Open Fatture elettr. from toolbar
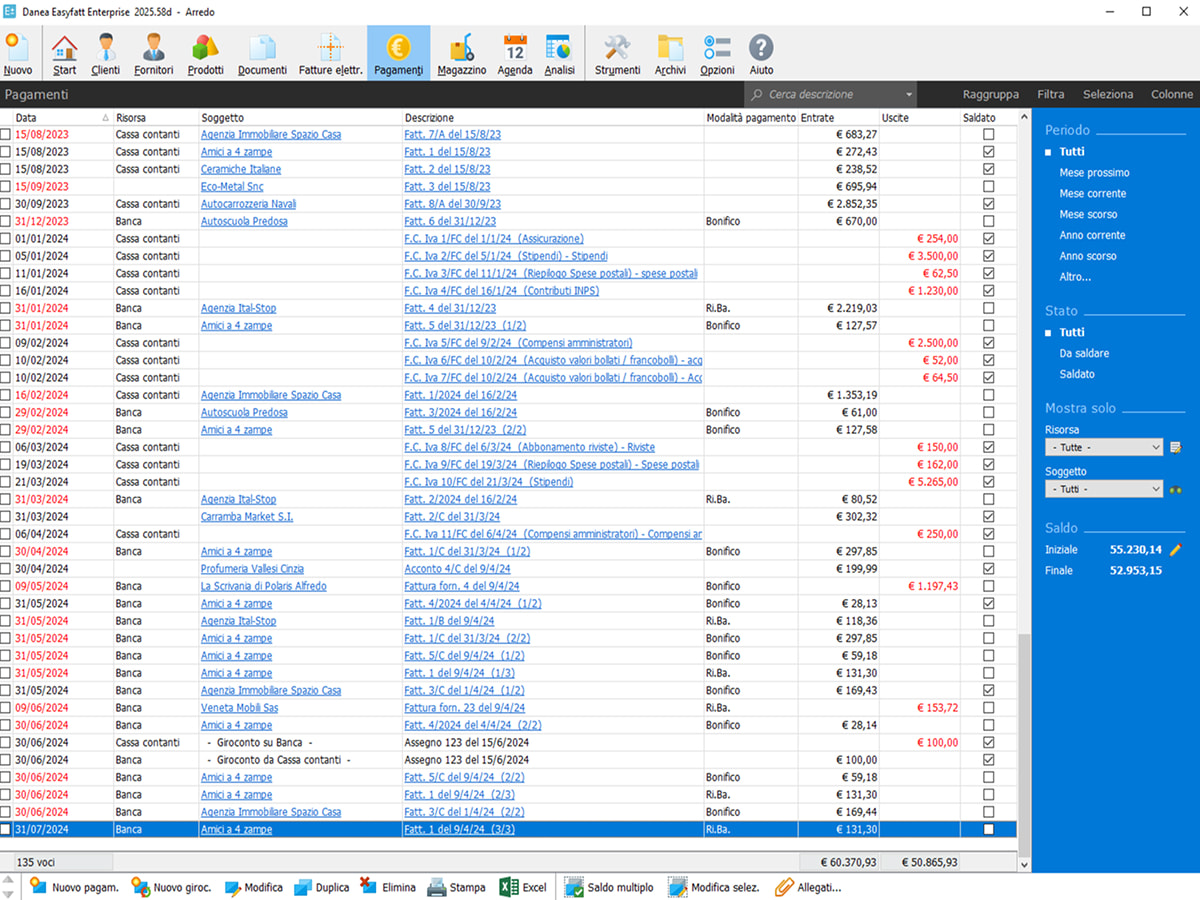The width and height of the screenshot is (1200, 900). tap(330, 54)
